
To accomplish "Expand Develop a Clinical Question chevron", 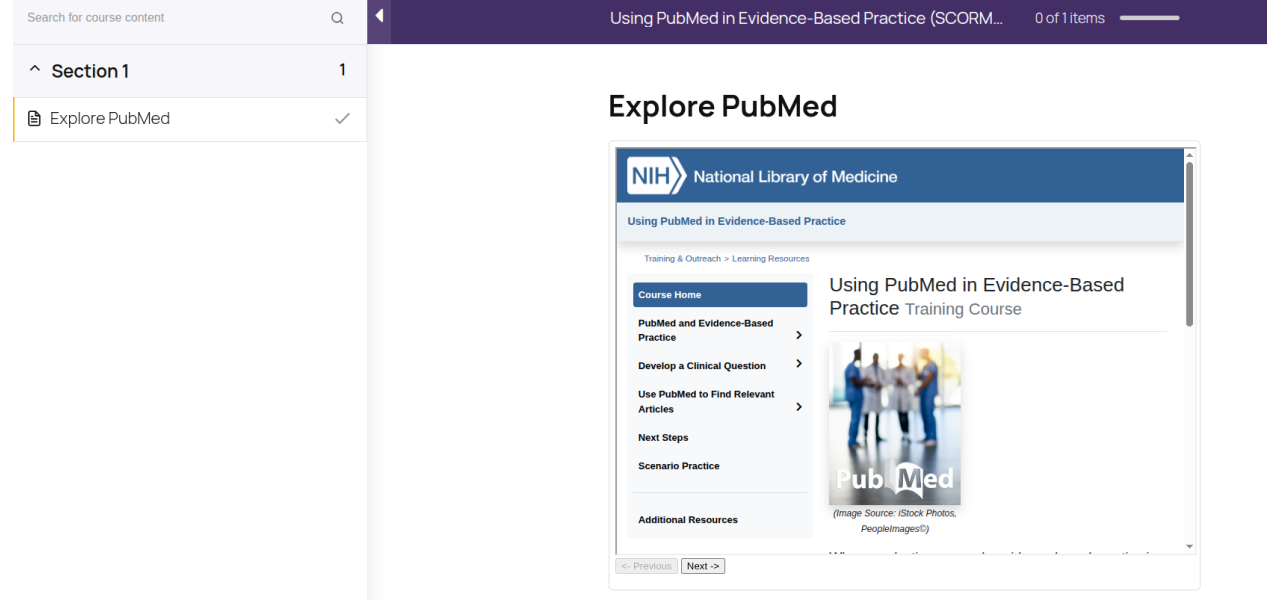I will [x=798, y=364].
